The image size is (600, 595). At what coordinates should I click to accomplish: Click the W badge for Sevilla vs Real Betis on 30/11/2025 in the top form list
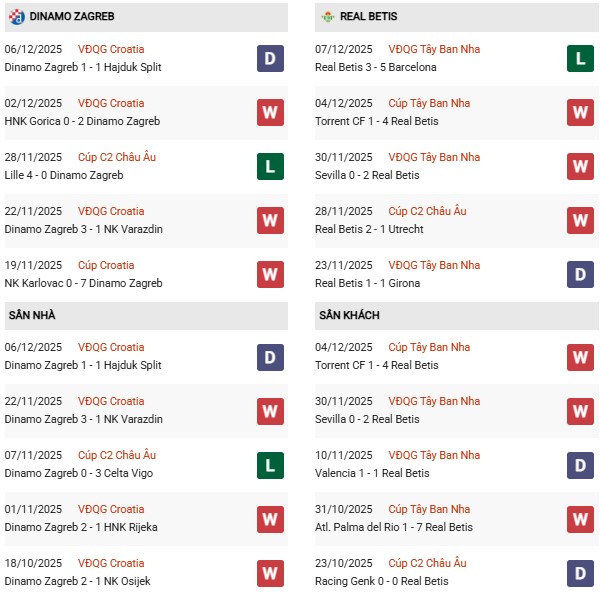pos(581,166)
